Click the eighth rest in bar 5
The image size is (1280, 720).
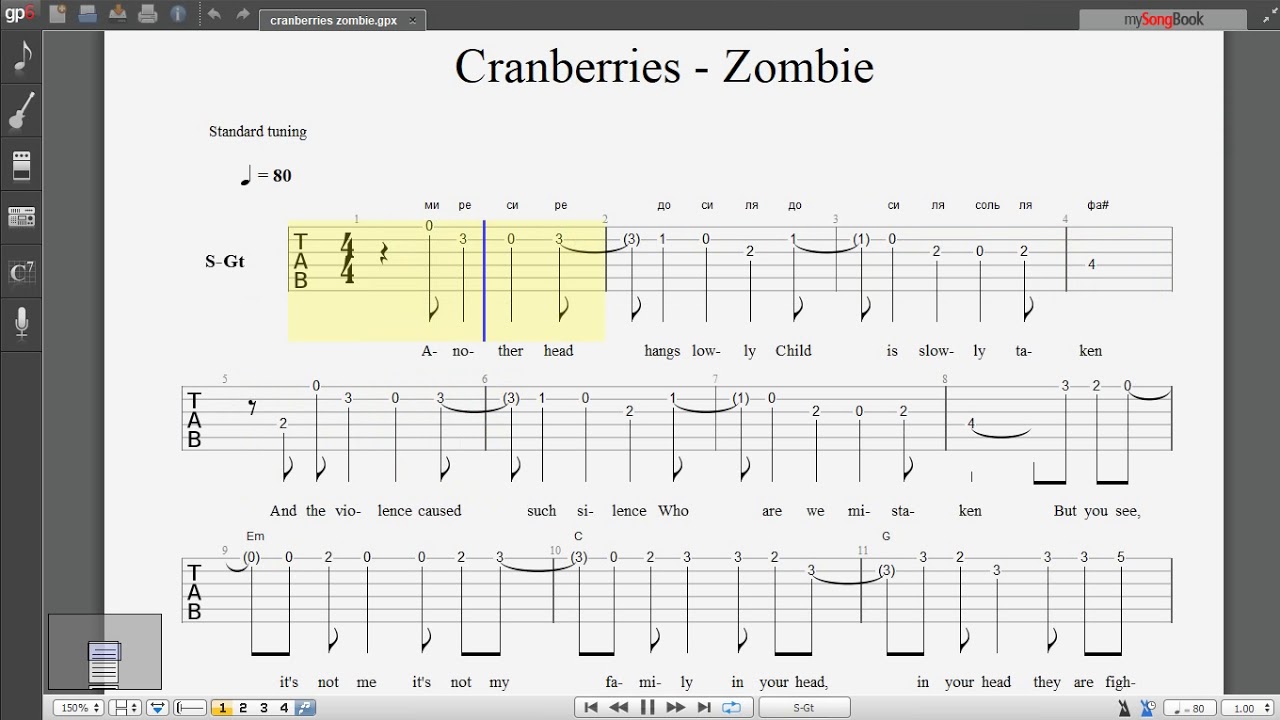click(x=252, y=406)
